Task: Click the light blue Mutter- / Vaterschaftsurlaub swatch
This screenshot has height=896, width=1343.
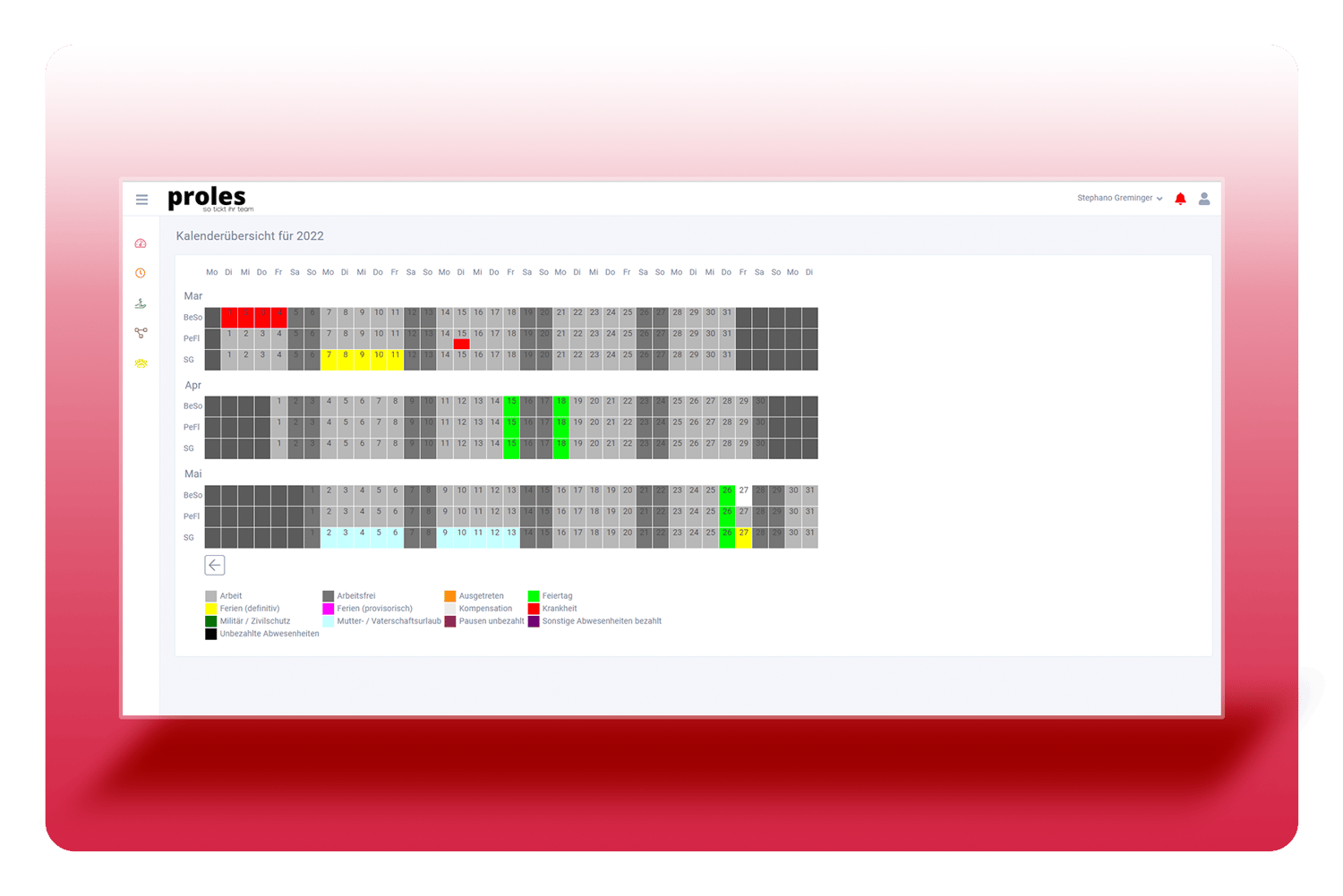Action: (x=329, y=621)
